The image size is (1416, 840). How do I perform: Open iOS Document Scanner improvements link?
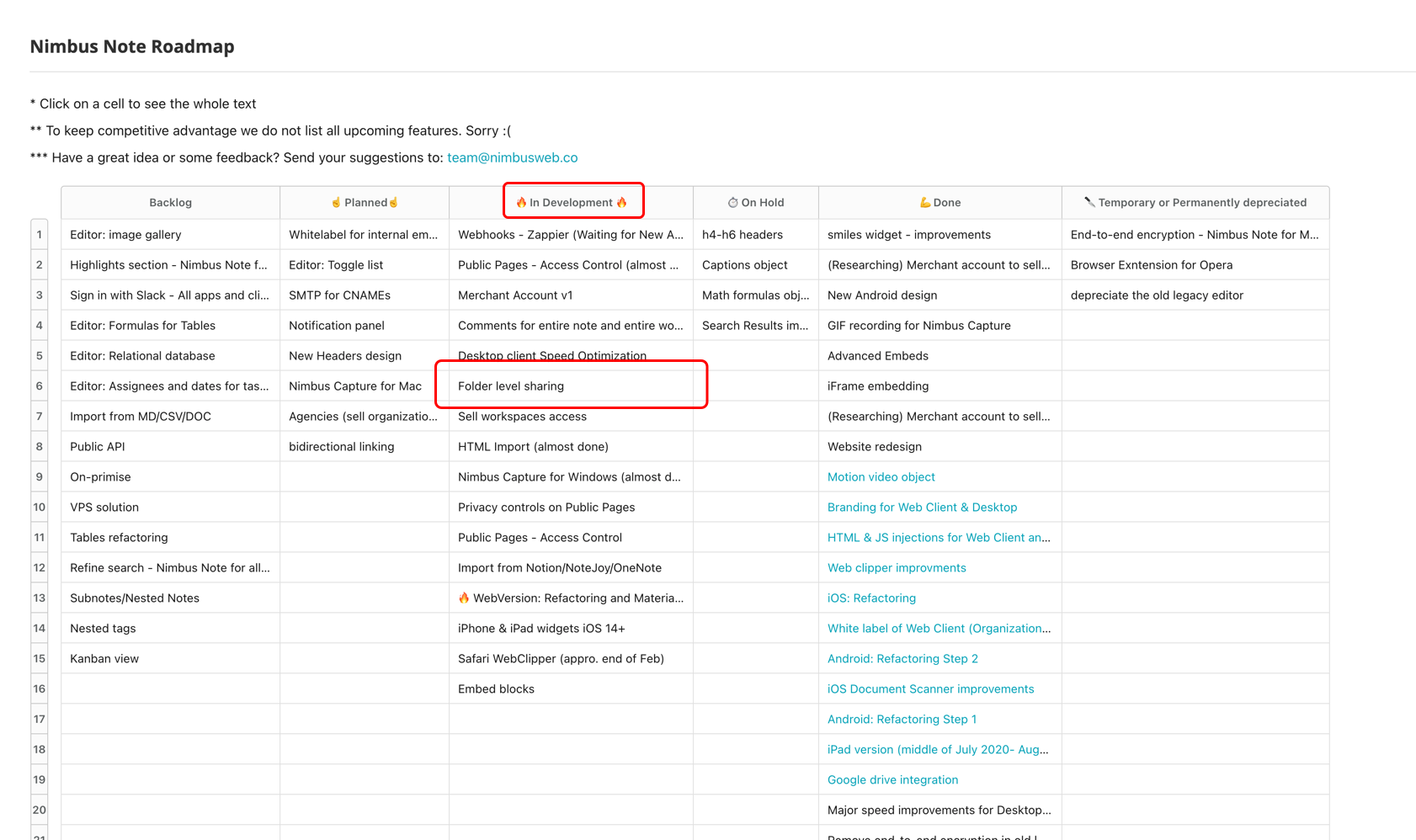930,689
